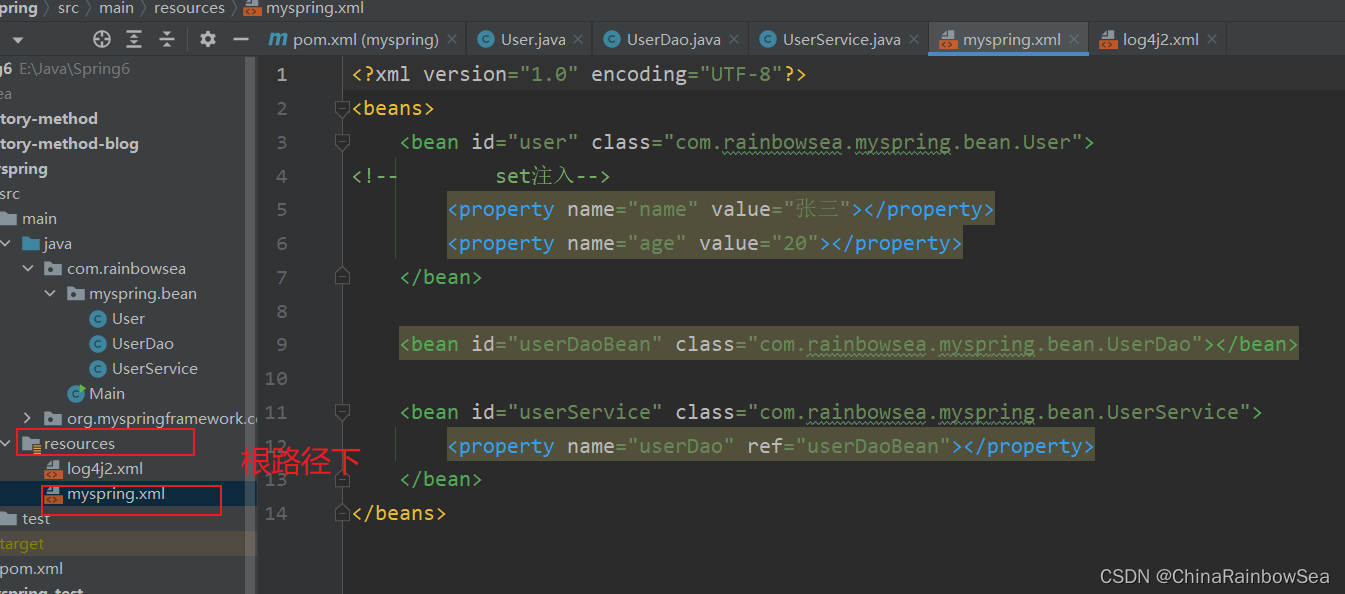
Task: Click the locate-in-project crosshair icon
Action: (x=102, y=39)
